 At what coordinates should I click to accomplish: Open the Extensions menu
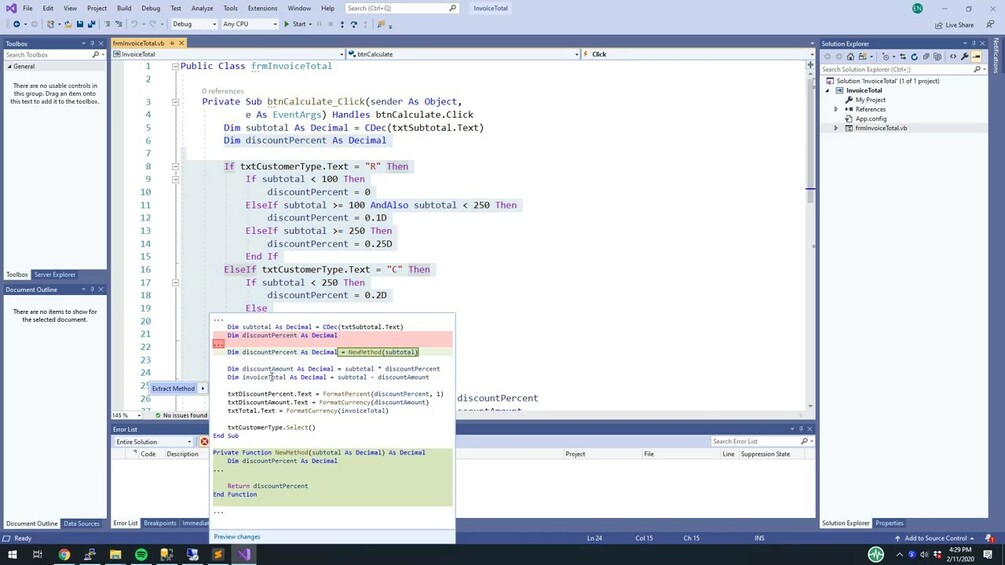click(x=262, y=8)
